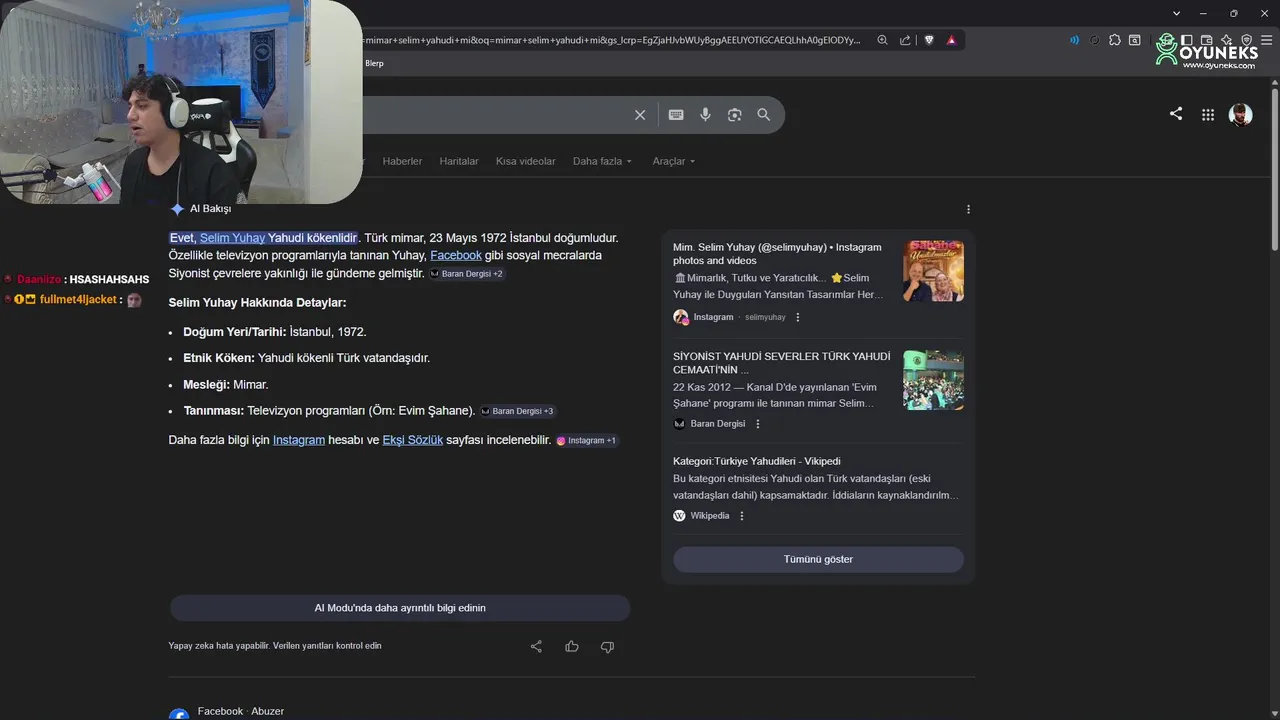The height and width of the screenshot is (720, 1280).
Task: Open the Brave Wallet icon
Action: [1207, 40]
